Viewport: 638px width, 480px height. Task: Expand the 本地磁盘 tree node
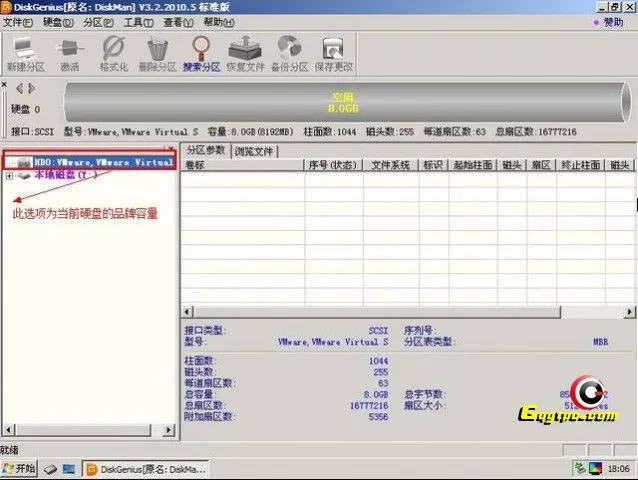click(9, 176)
